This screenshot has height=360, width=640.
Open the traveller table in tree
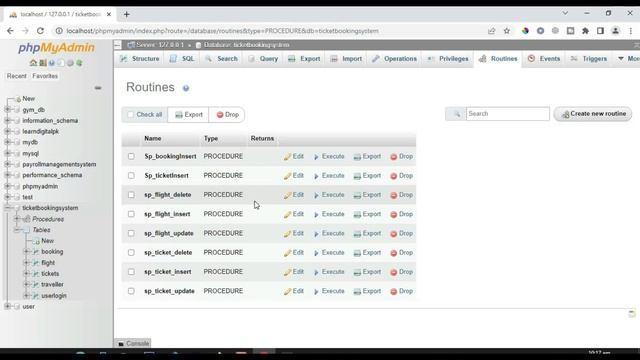pos(52,284)
